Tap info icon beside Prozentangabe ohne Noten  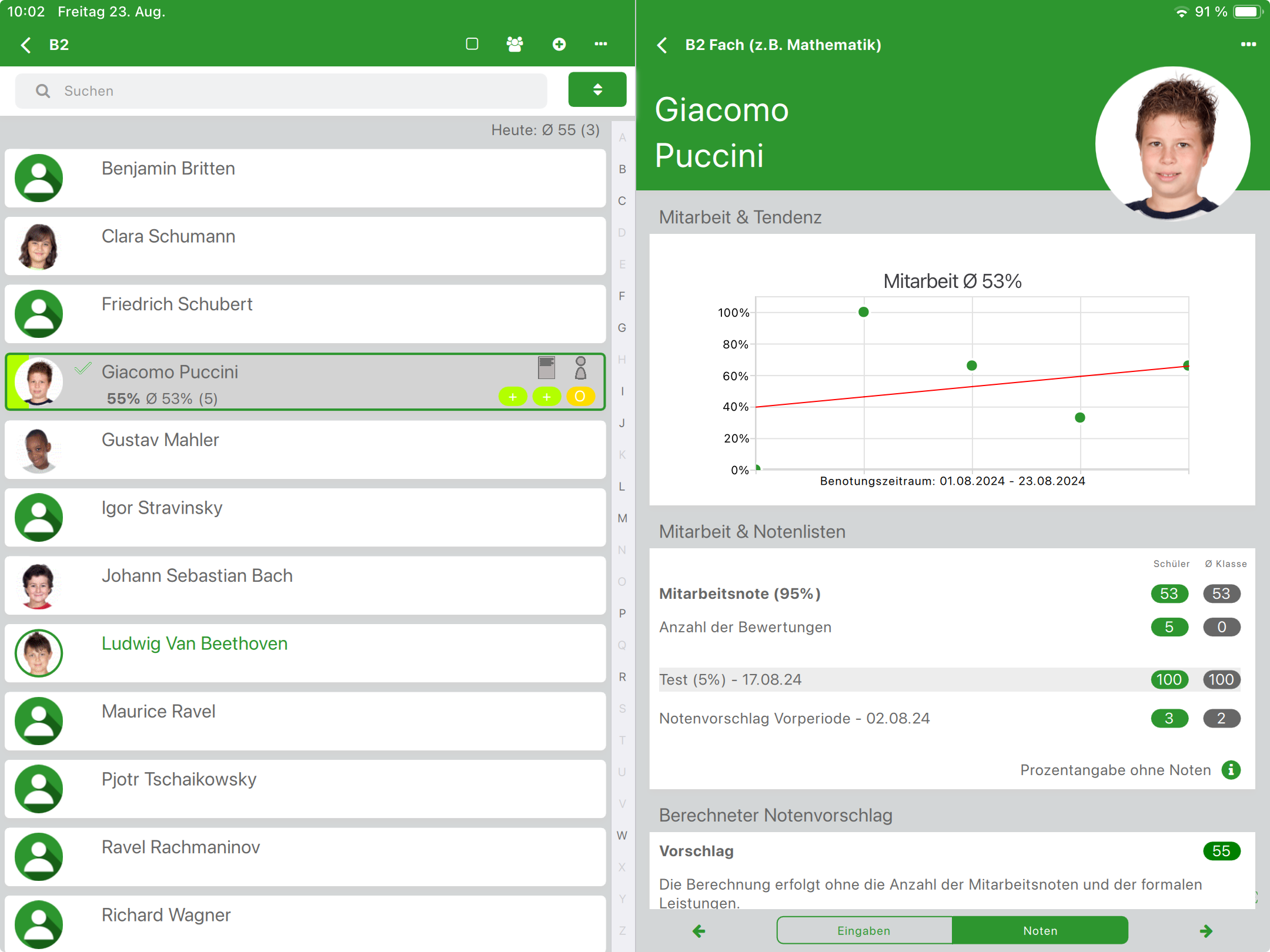(x=1231, y=770)
